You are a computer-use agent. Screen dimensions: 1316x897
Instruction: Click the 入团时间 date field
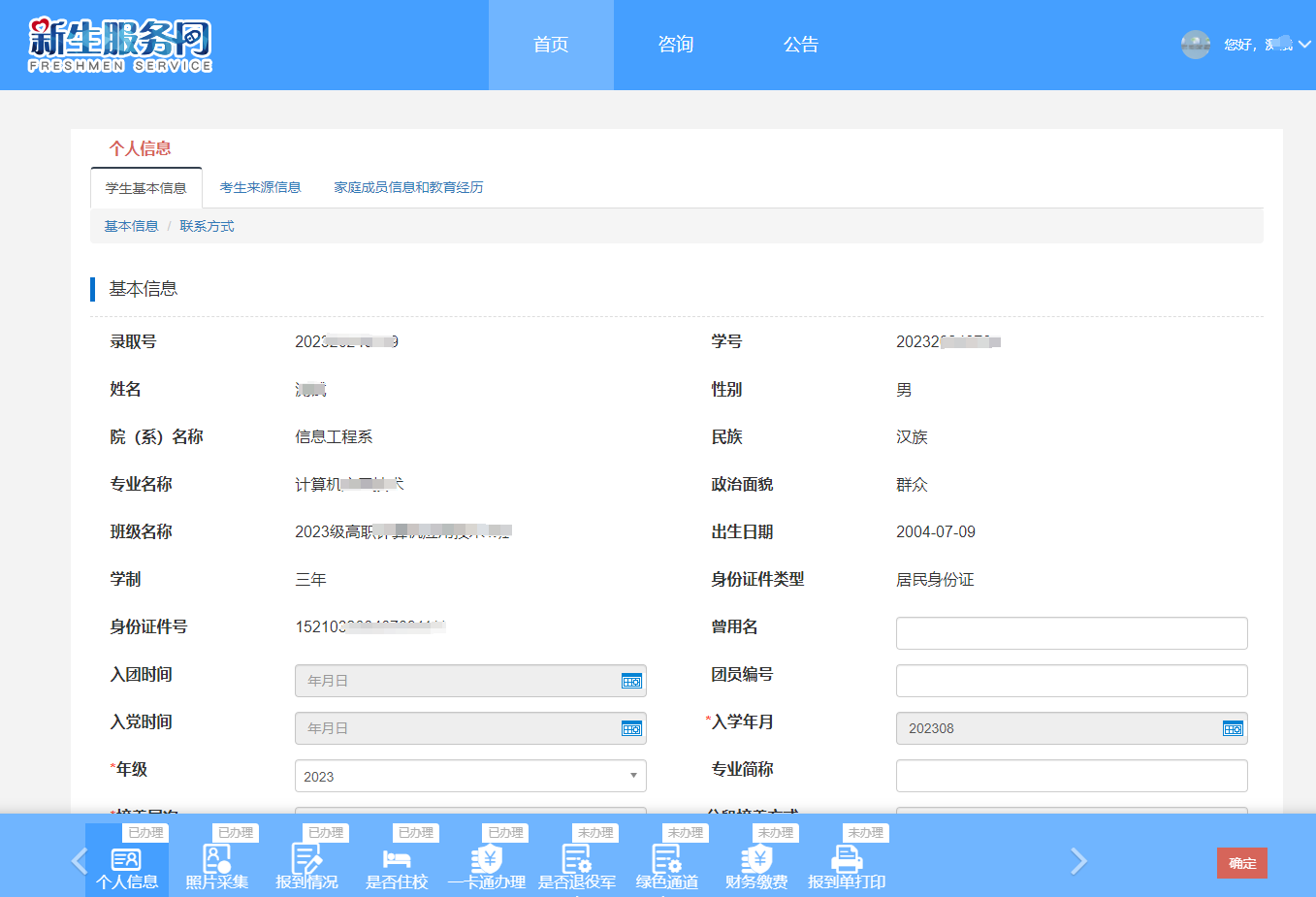[x=470, y=681]
